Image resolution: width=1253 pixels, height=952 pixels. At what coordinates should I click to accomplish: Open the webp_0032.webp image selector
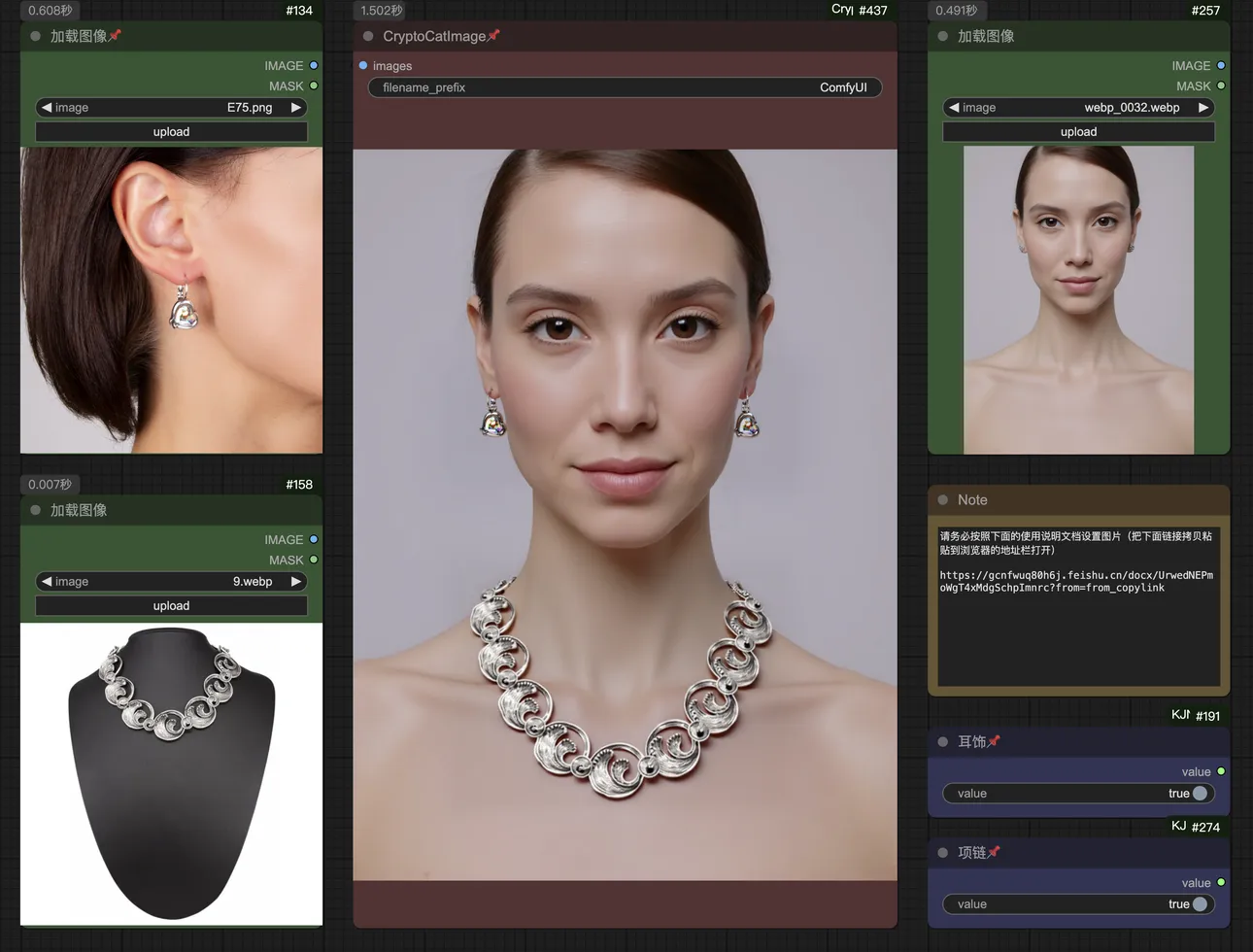[x=1078, y=108]
